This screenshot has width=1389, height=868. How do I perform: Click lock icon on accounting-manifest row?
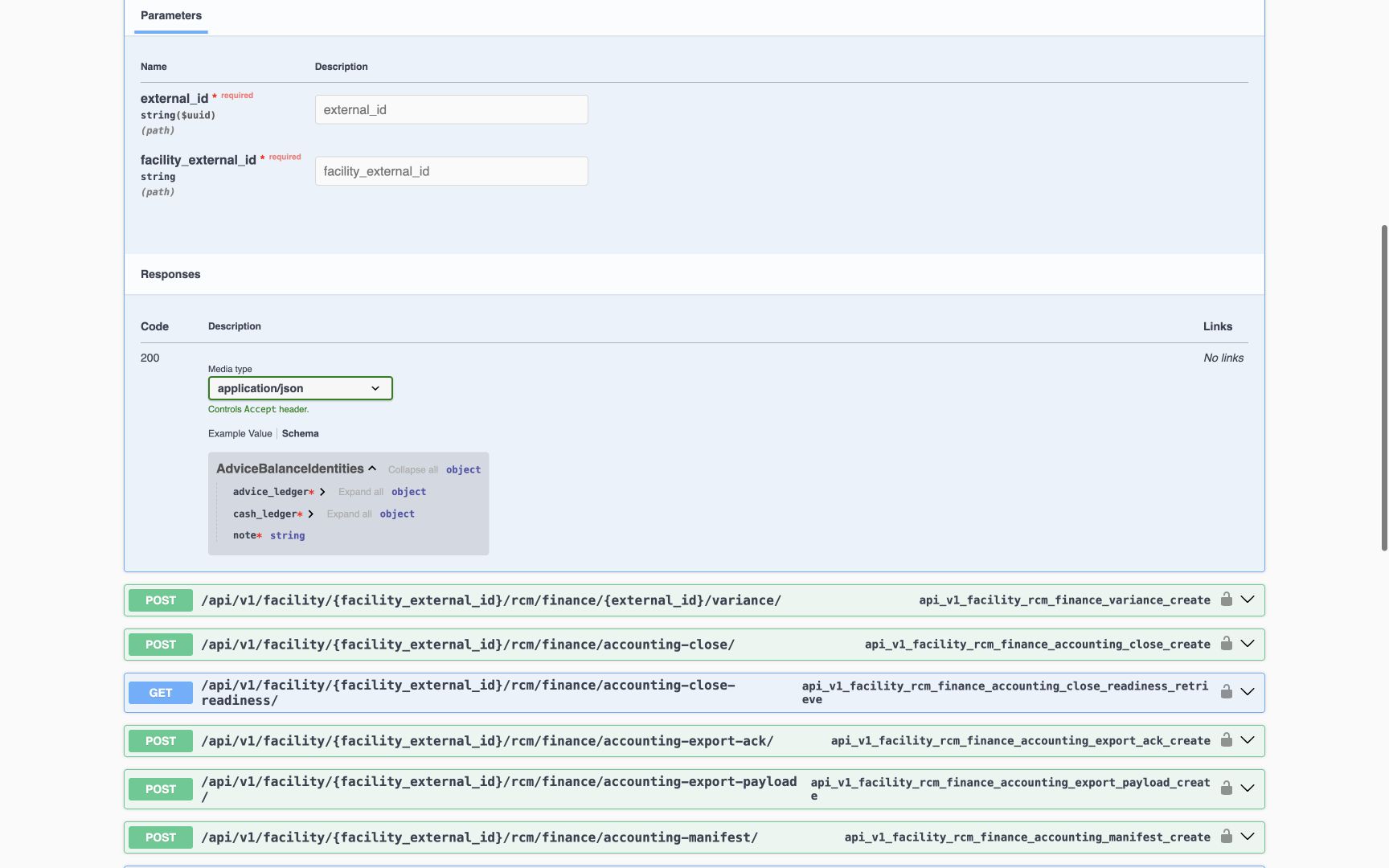[x=1226, y=837]
